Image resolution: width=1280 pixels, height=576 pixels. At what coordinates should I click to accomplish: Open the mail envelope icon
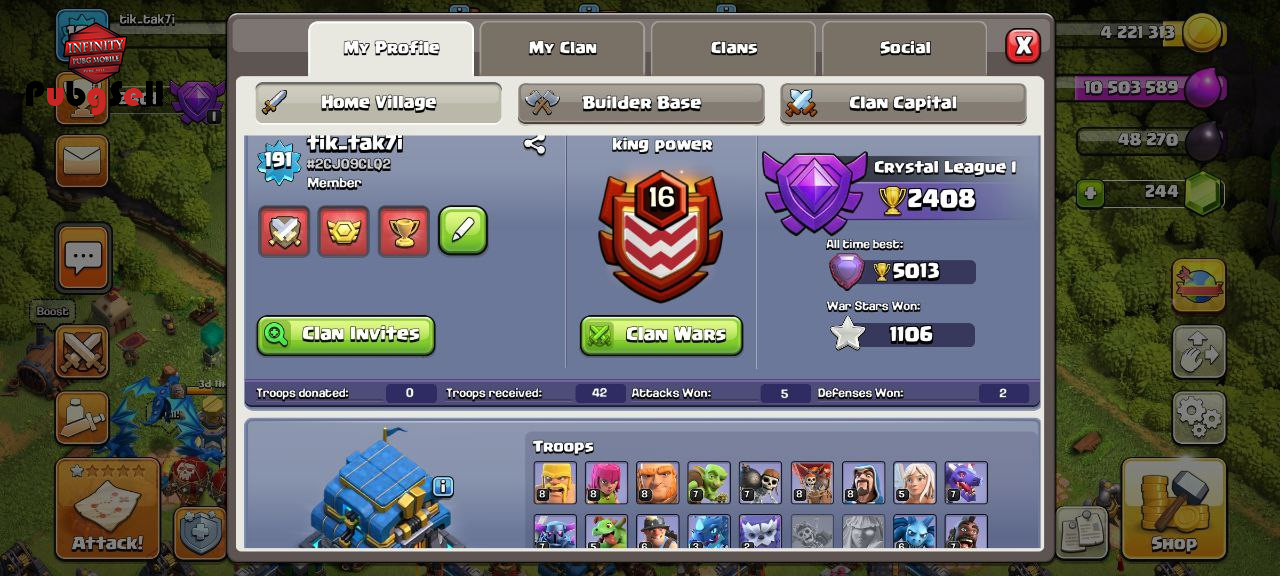point(82,160)
